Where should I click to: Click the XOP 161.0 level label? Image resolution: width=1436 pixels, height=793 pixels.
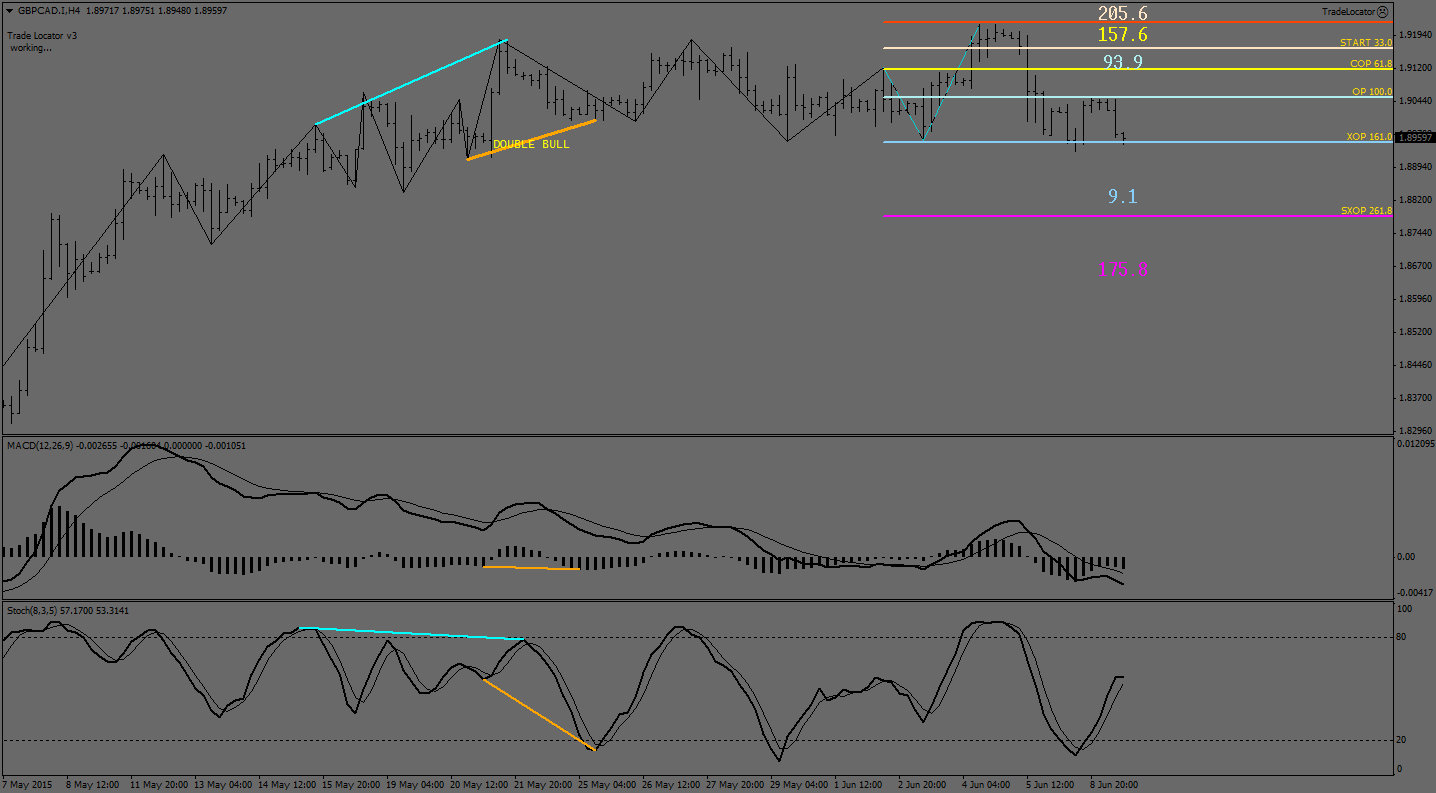click(1369, 137)
